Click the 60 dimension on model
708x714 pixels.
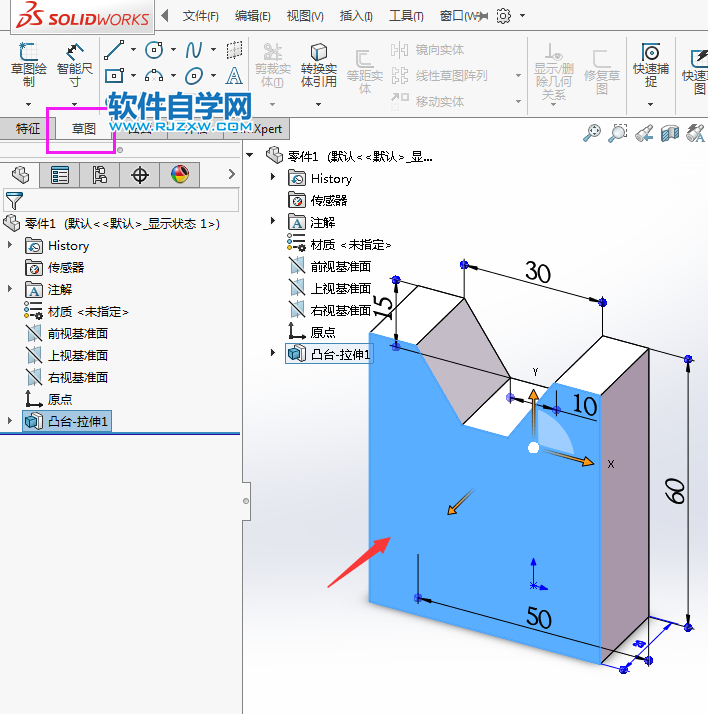[675, 491]
